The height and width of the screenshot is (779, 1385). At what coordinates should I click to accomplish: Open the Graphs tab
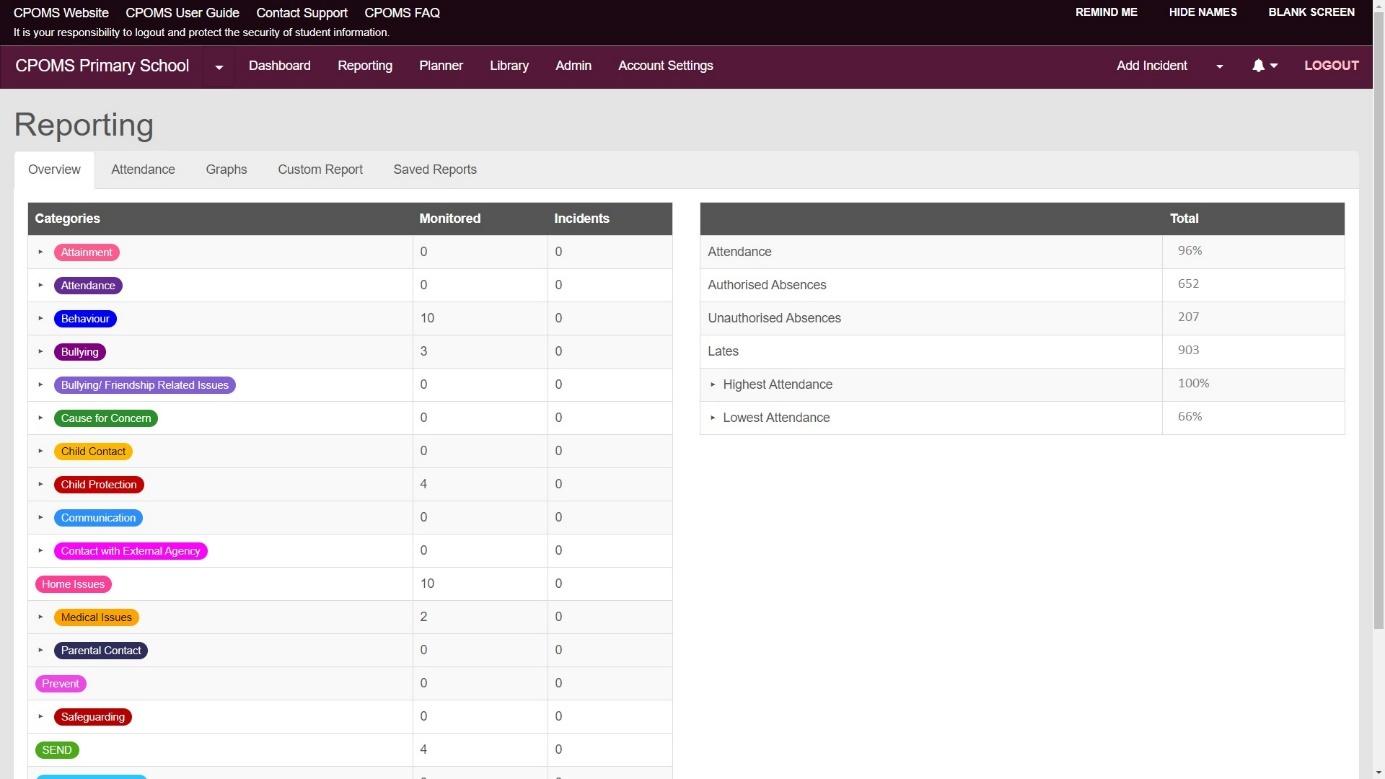pos(226,170)
